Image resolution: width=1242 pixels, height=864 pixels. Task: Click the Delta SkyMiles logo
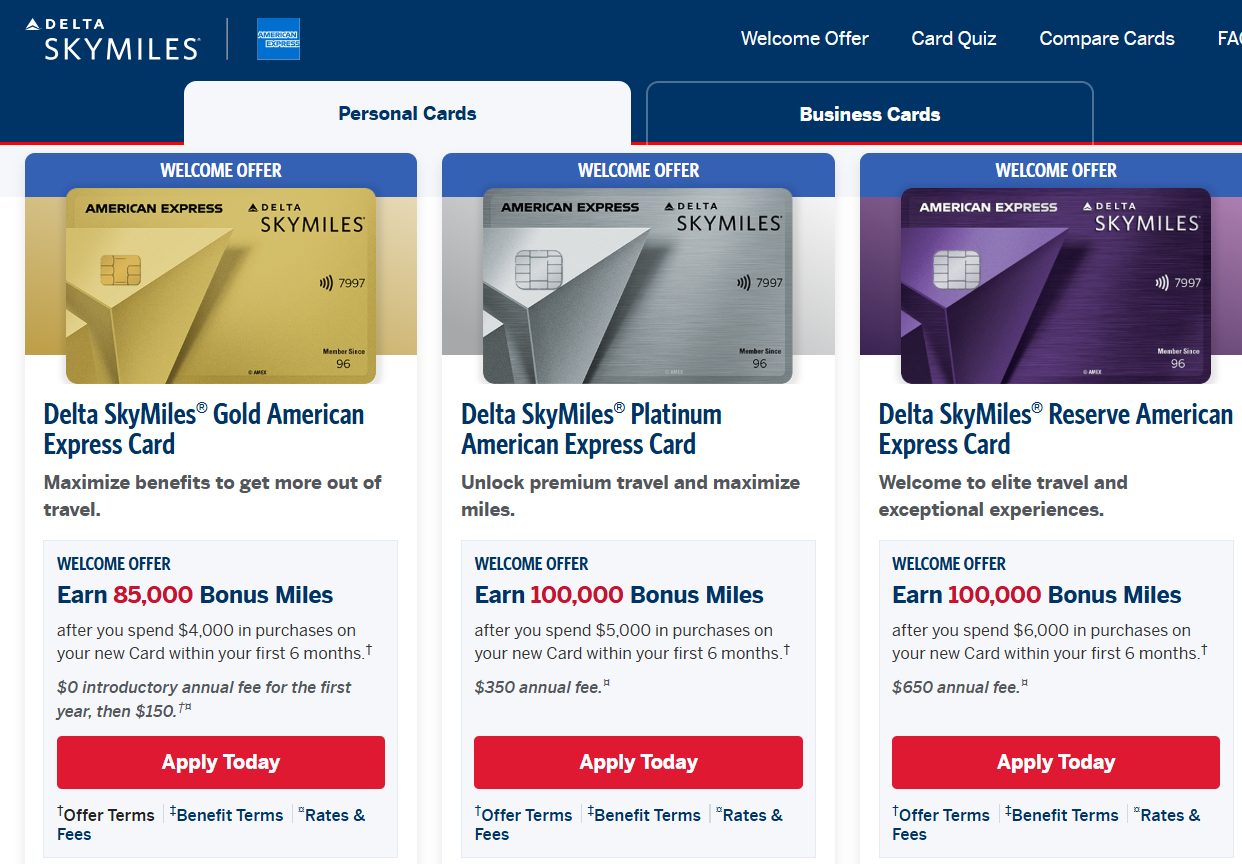coord(112,39)
